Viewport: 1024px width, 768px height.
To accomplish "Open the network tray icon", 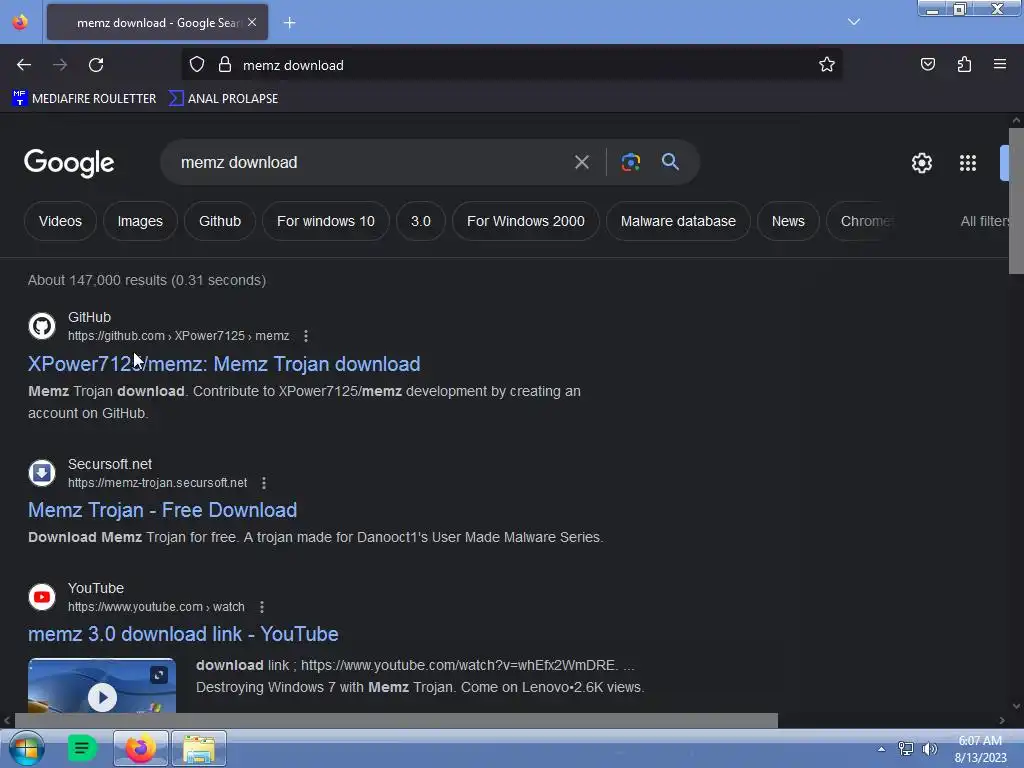I will pyautogui.click(x=905, y=749).
